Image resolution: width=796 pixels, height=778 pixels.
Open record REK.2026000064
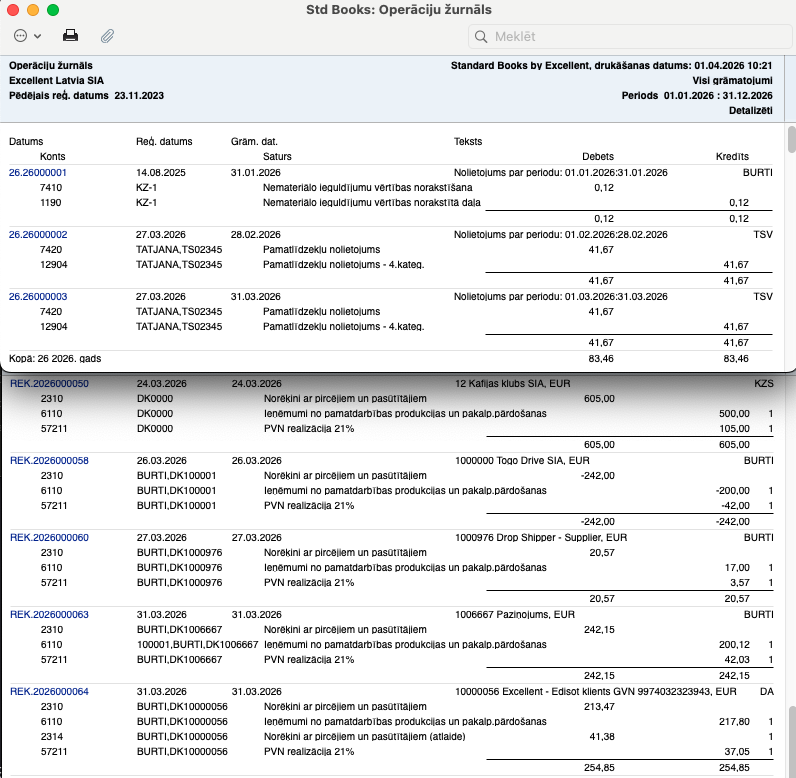(x=49, y=691)
